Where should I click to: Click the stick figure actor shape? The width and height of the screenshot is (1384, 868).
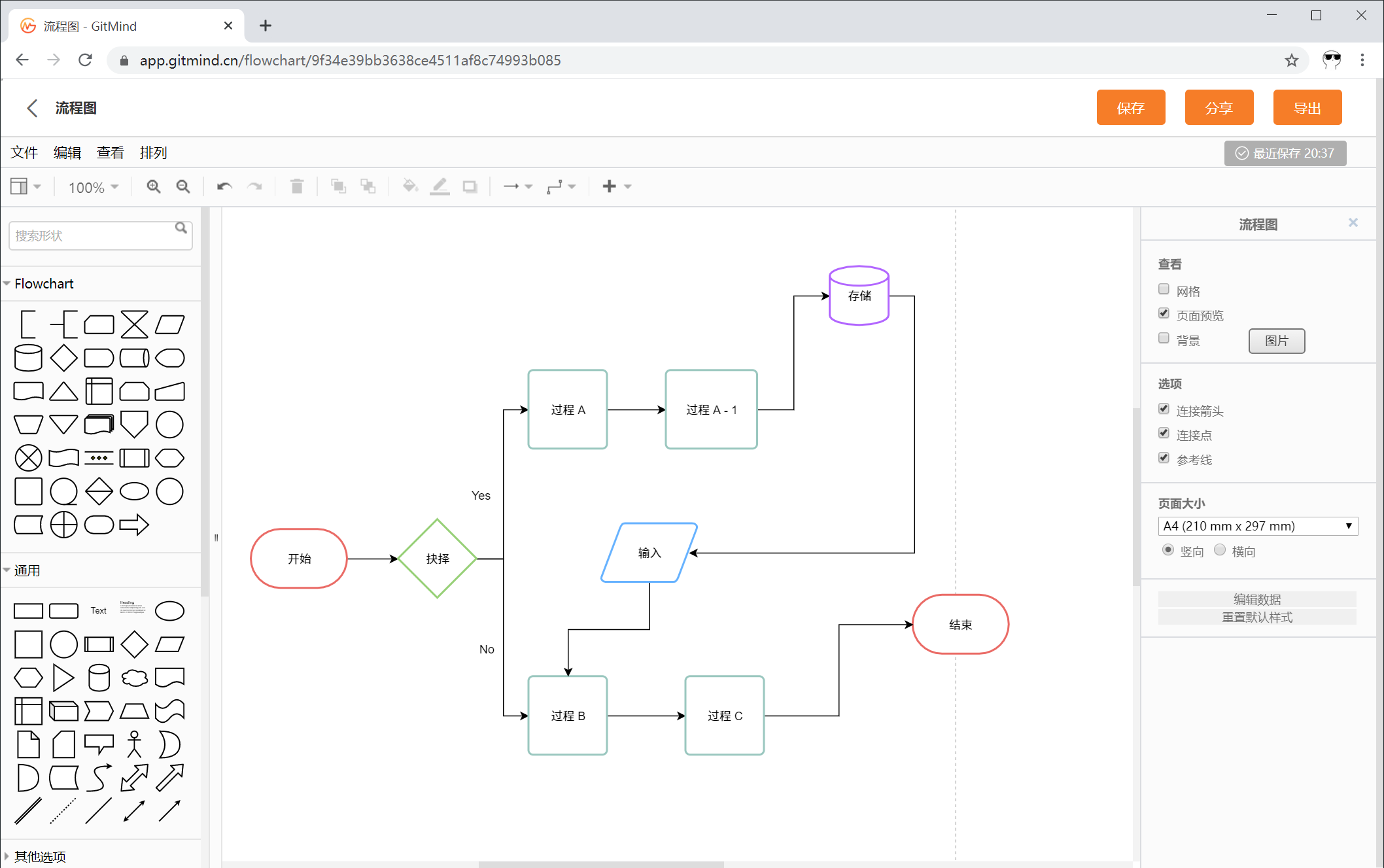pyautogui.click(x=134, y=744)
